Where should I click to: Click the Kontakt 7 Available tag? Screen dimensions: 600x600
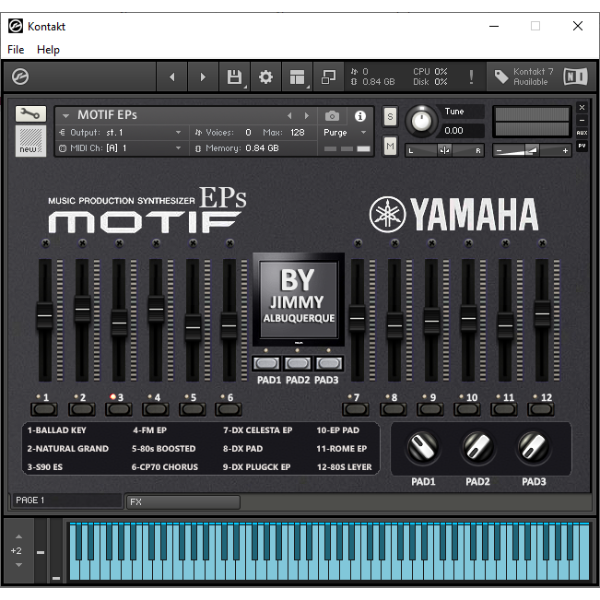coord(523,77)
